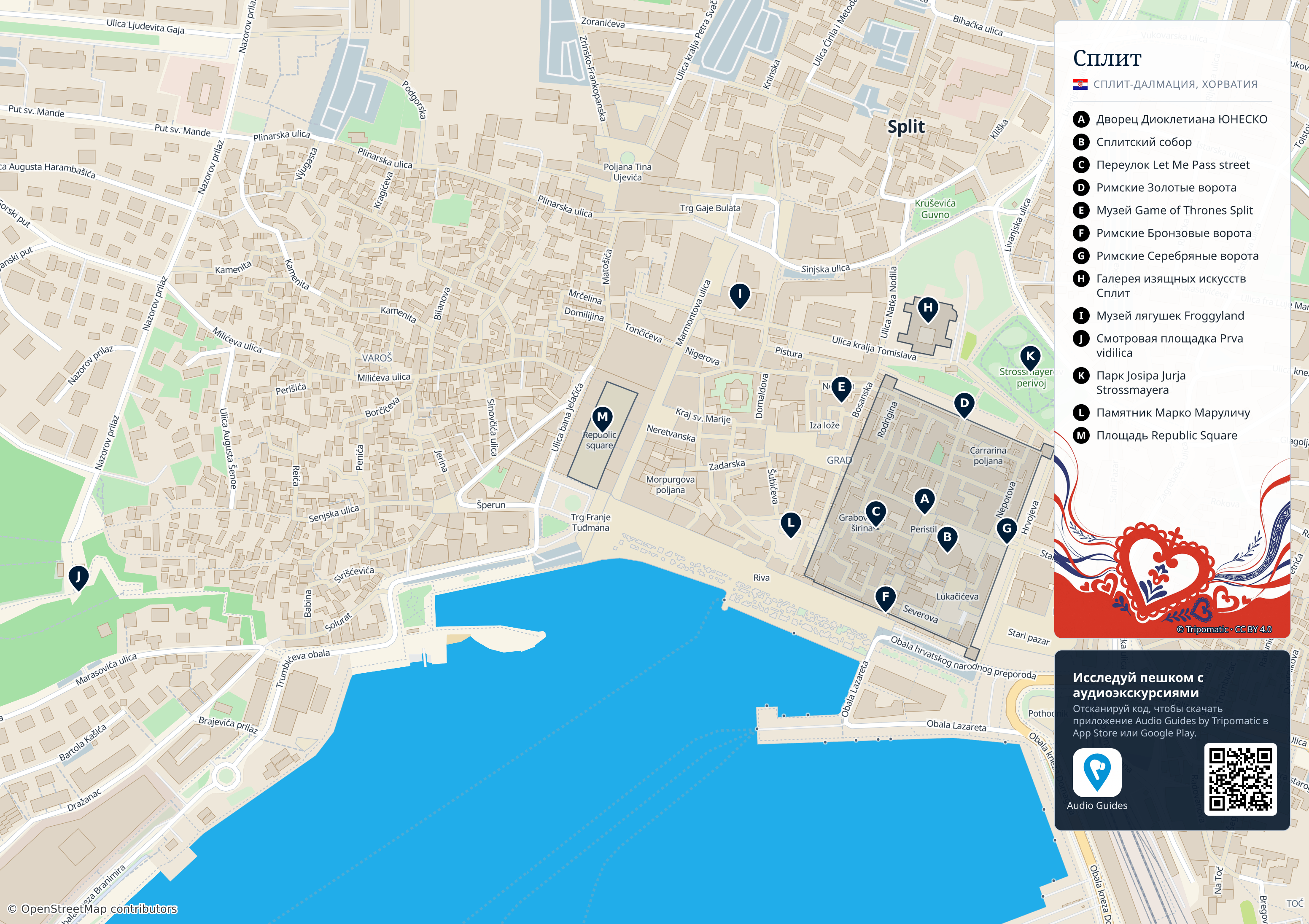Click the Исследуй пешком с аудиоэкскурсиями heading
Screen dimensions: 1309x924
[x=1138, y=685]
